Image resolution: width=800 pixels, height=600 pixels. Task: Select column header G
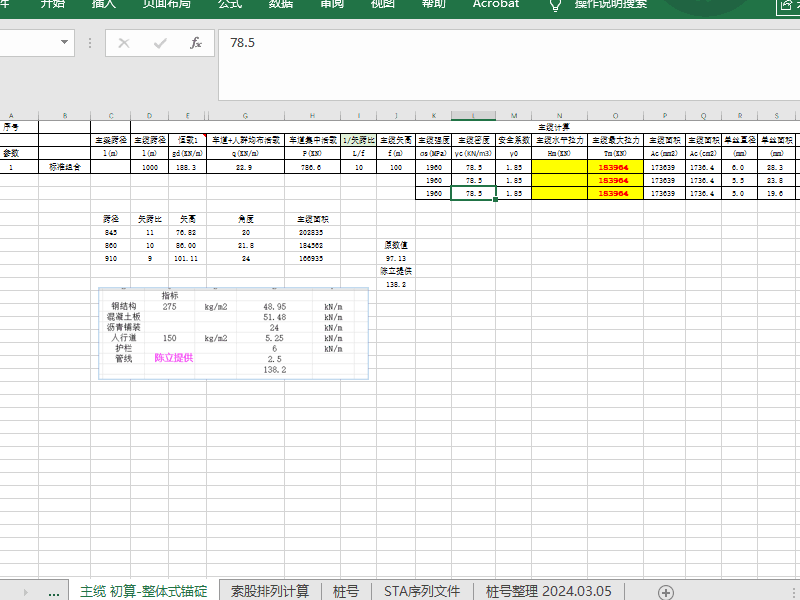pos(245,116)
